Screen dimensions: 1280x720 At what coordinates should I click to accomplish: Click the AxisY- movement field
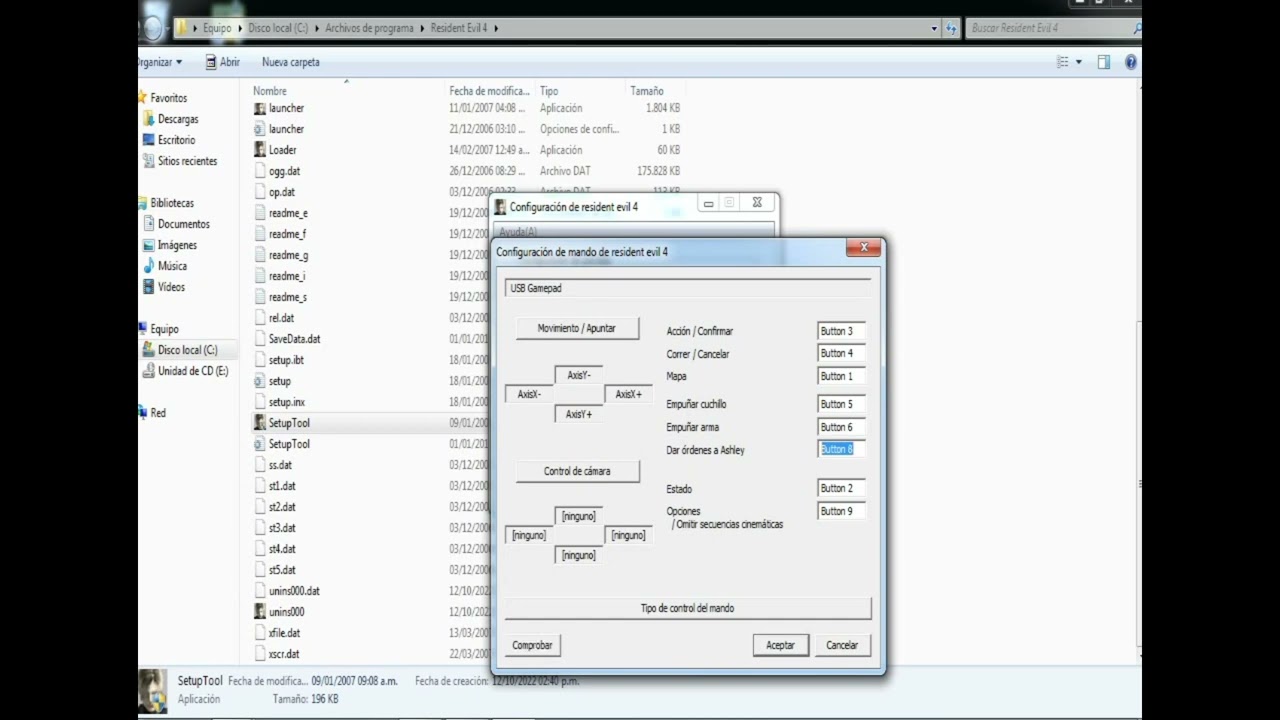pos(579,375)
